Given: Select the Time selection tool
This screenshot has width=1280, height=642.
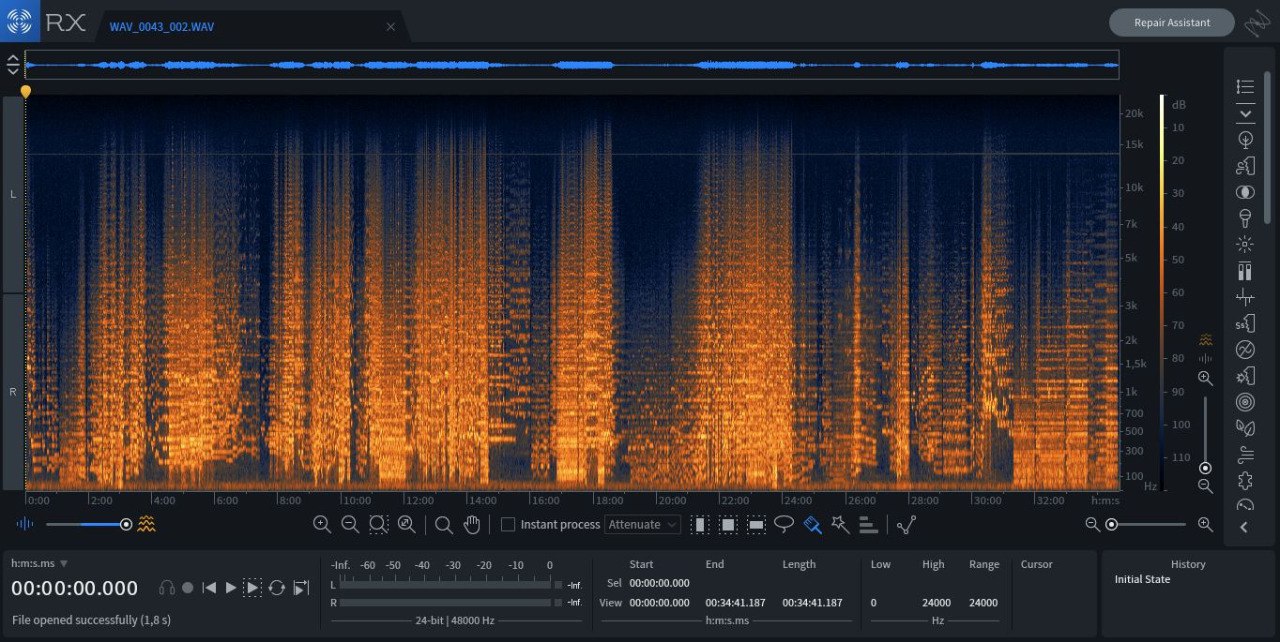Looking at the screenshot, I should tap(700, 524).
